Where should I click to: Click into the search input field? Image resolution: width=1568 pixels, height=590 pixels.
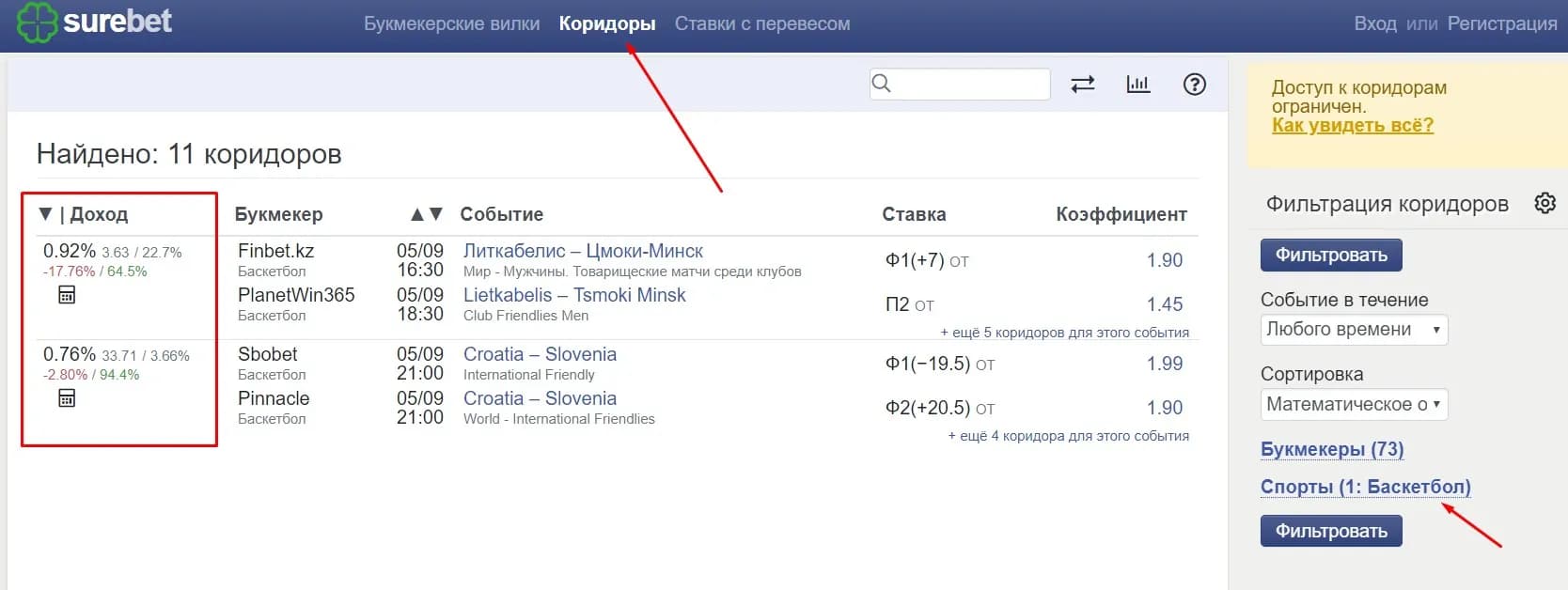(x=960, y=84)
